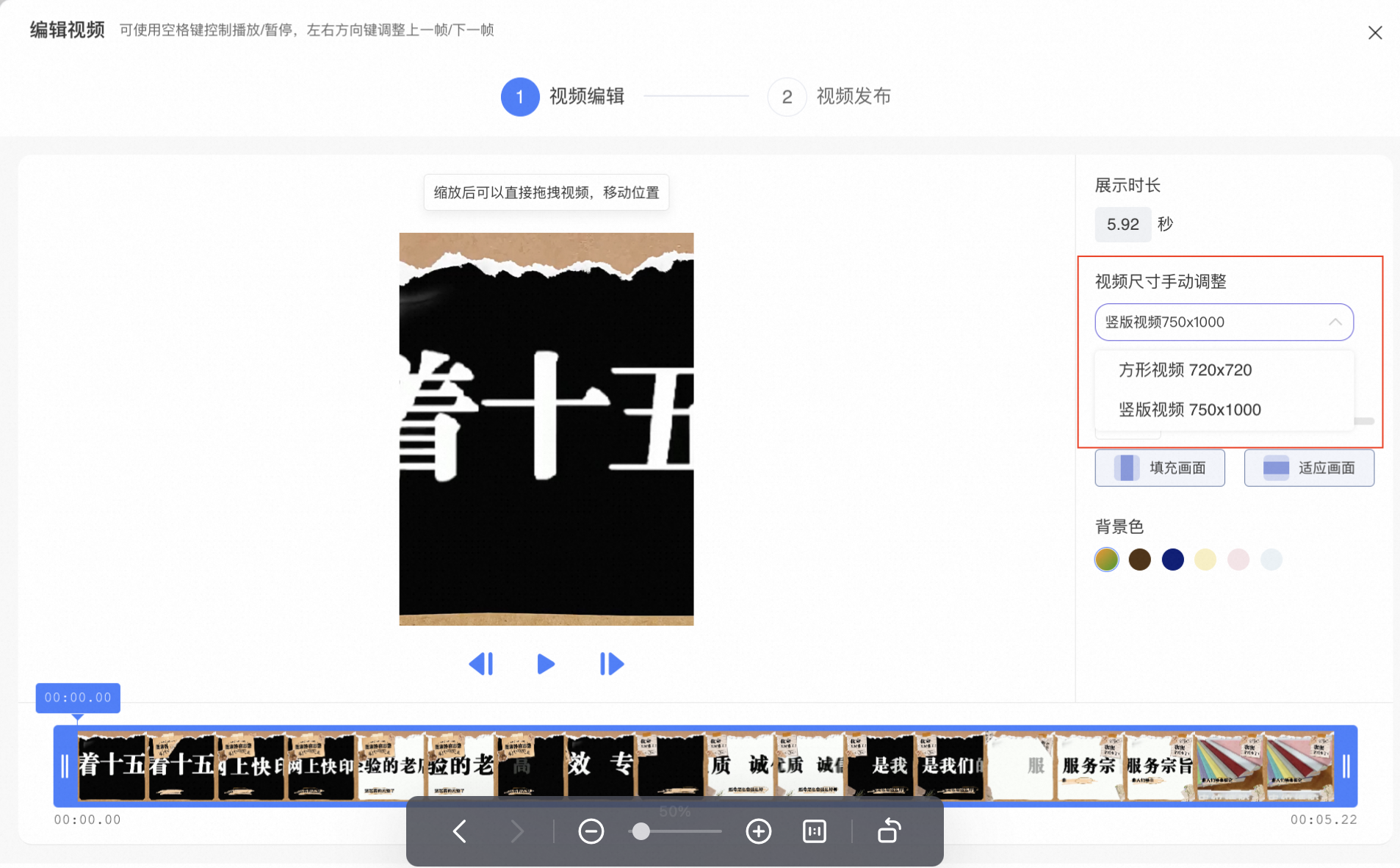Click the 00:05.22 end time label
1400x868 pixels.
pos(1324,820)
